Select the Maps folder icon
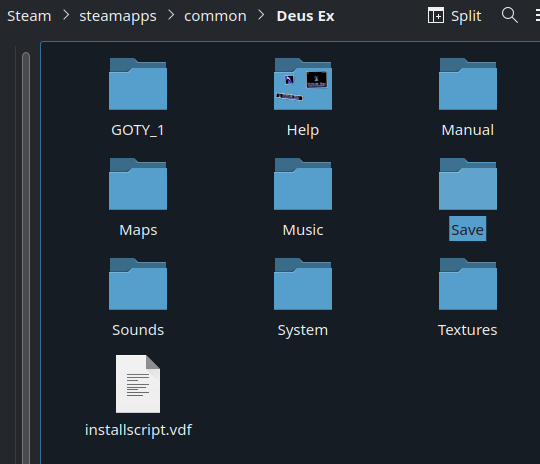Screen dimensions: 540x464 tap(138, 184)
